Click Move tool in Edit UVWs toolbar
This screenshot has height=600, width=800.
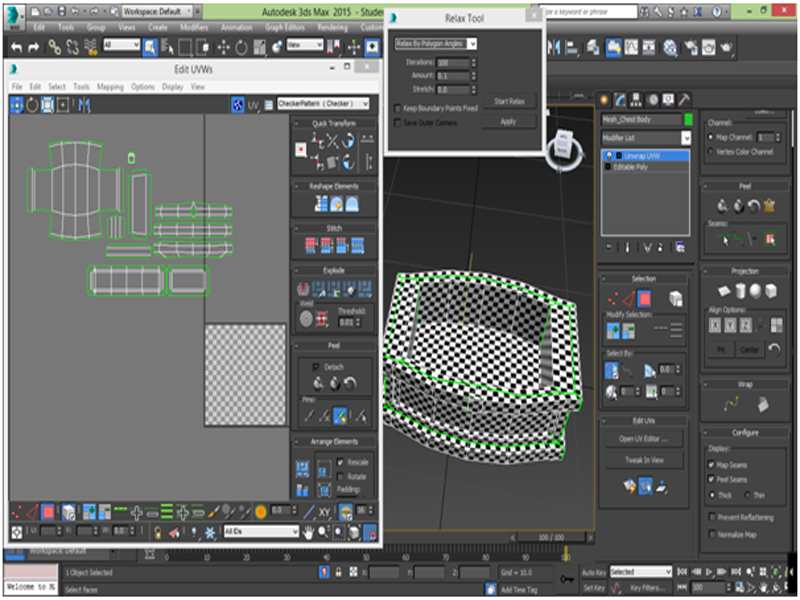pos(17,105)
